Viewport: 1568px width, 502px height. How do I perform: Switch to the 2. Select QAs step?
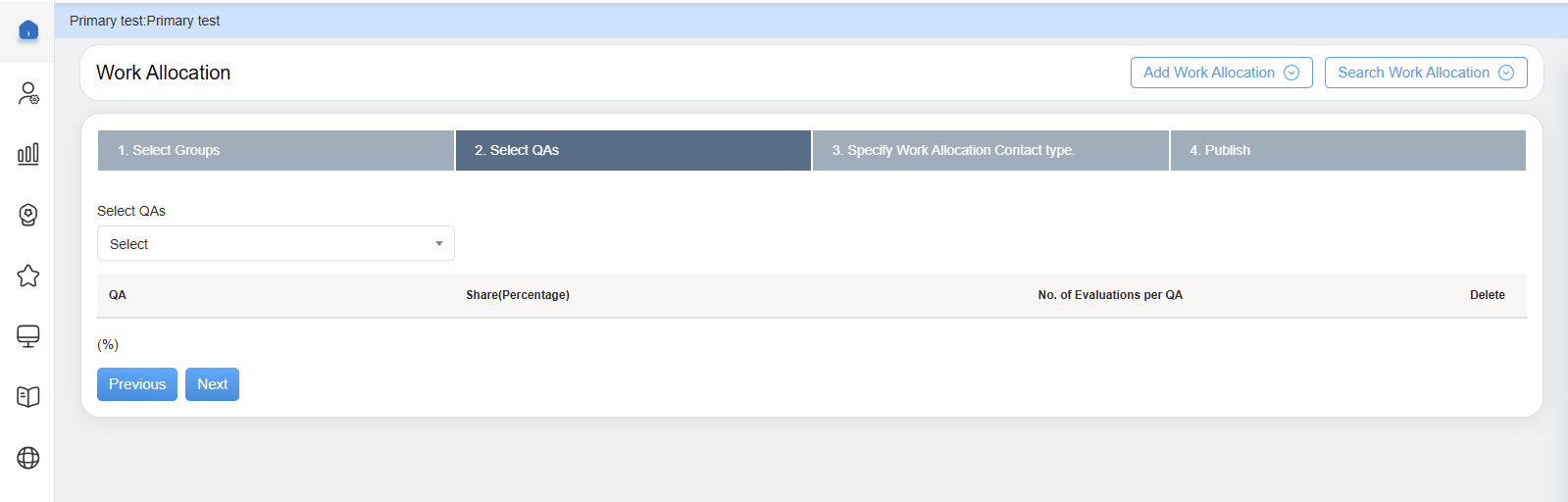tap(632, 150)
